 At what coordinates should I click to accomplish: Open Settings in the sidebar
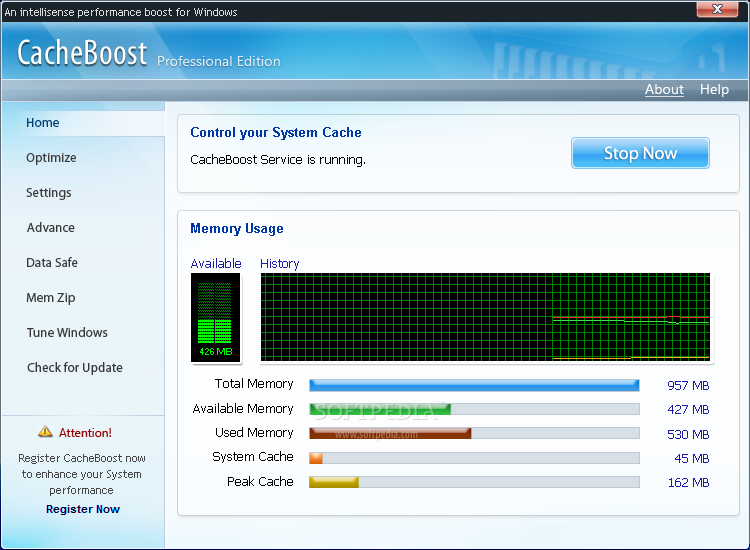tap(48, 193)
